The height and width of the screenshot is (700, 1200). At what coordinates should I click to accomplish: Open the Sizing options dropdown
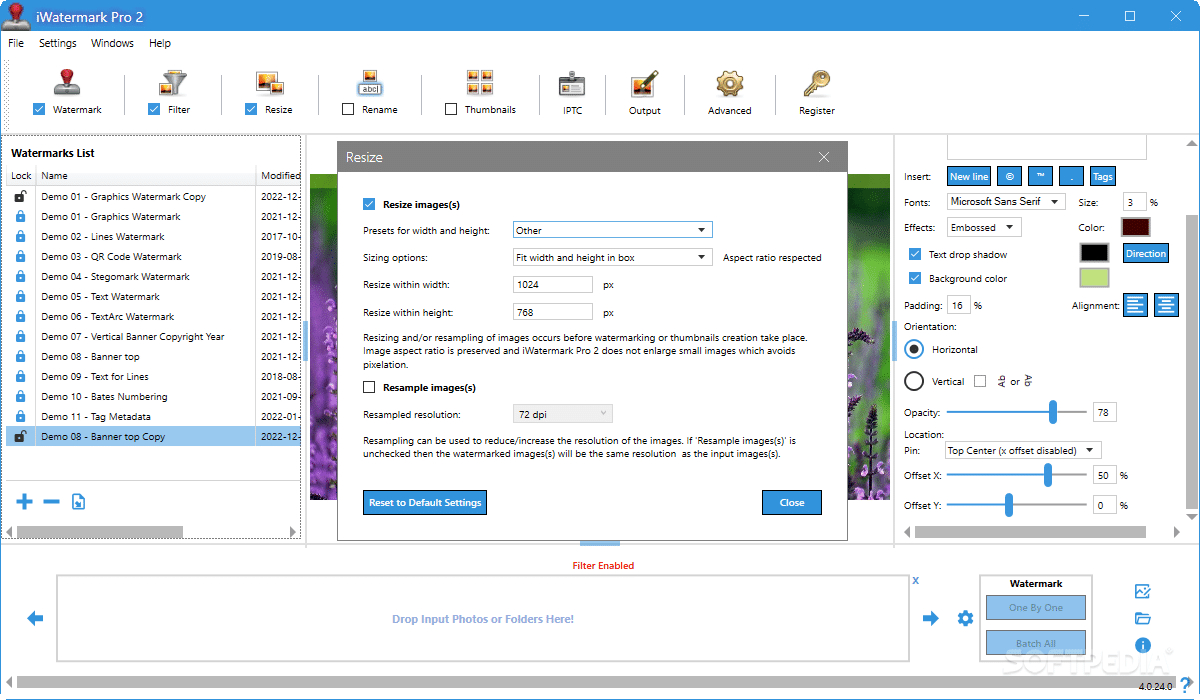point(613,257)
